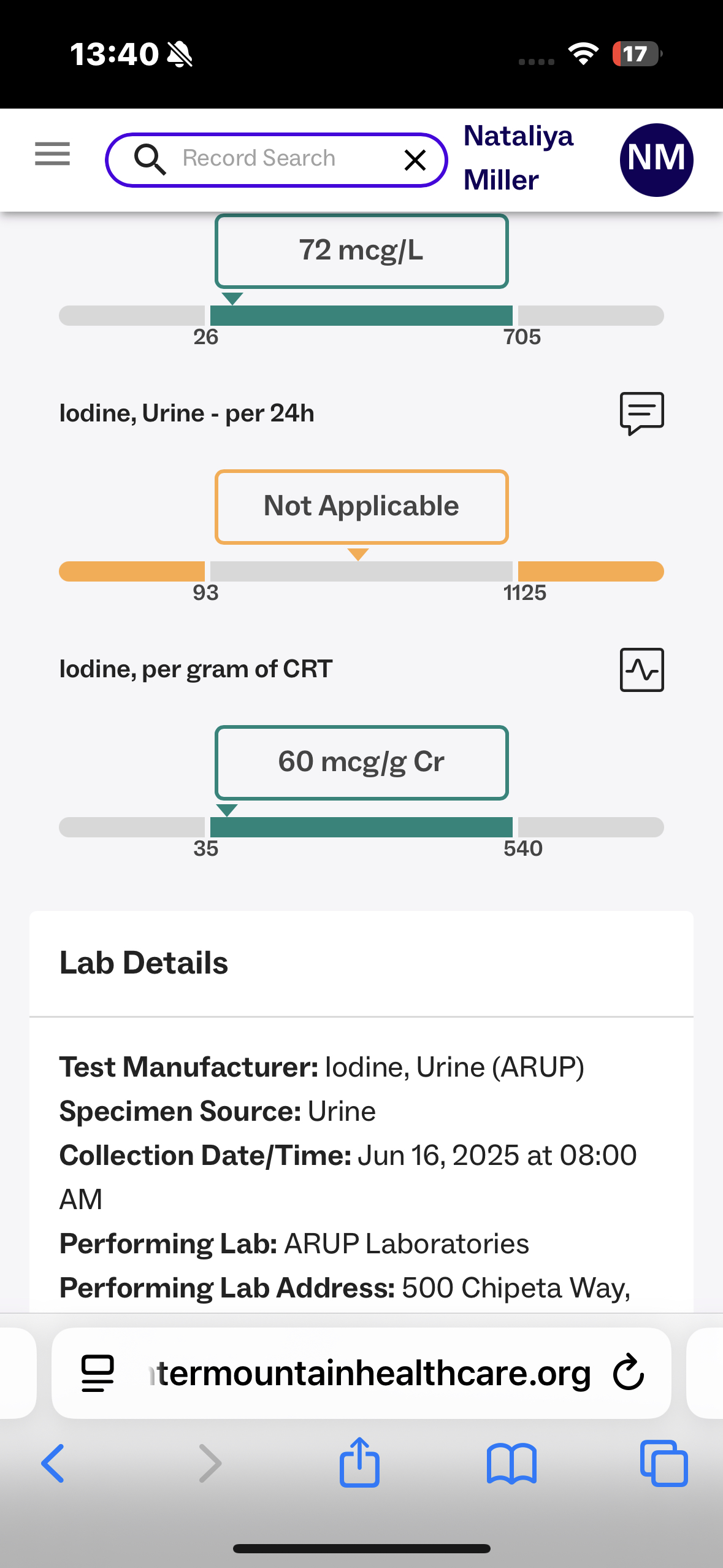Open the NM profile avatar

[656, 159]
